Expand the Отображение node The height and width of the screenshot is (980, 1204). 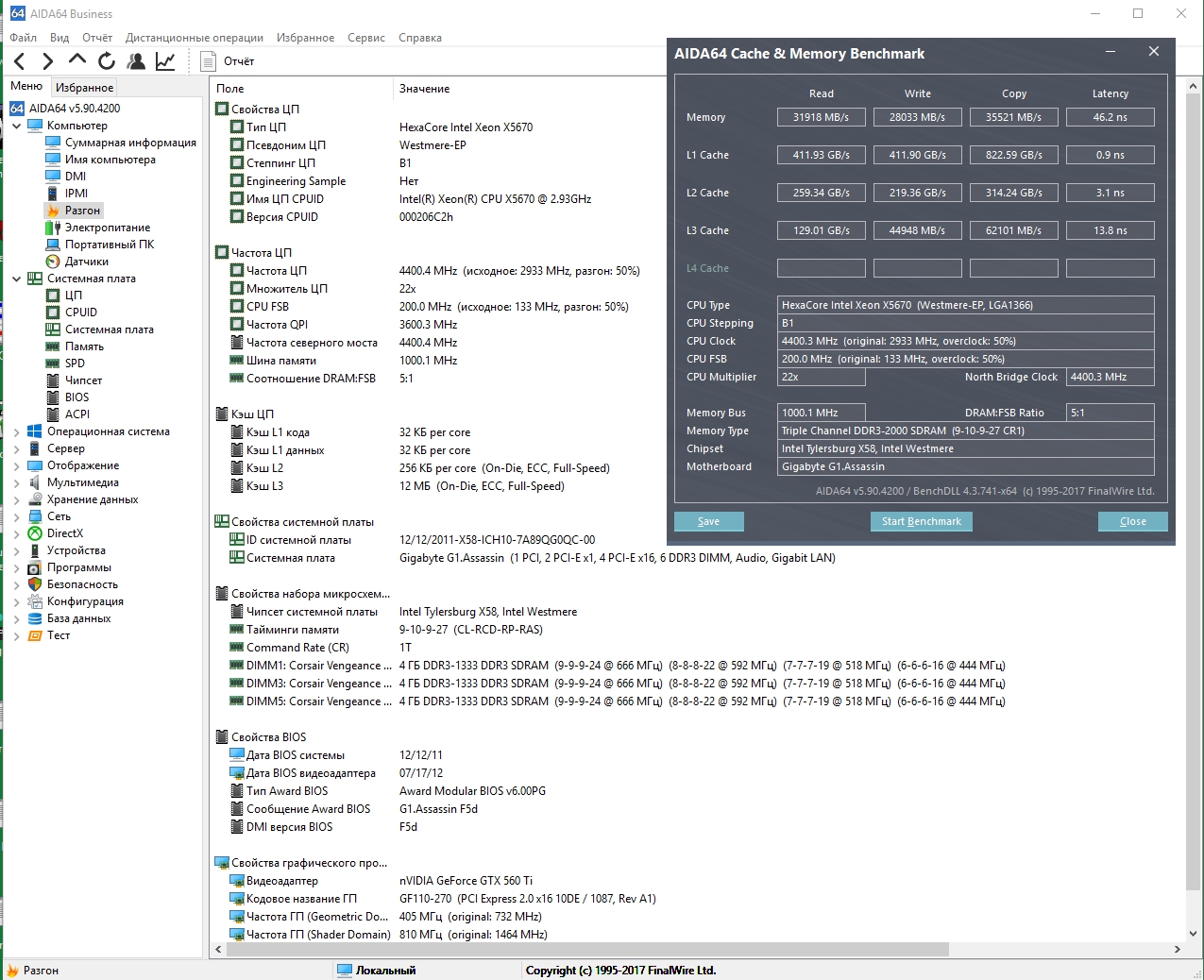[x=17, y=465]
